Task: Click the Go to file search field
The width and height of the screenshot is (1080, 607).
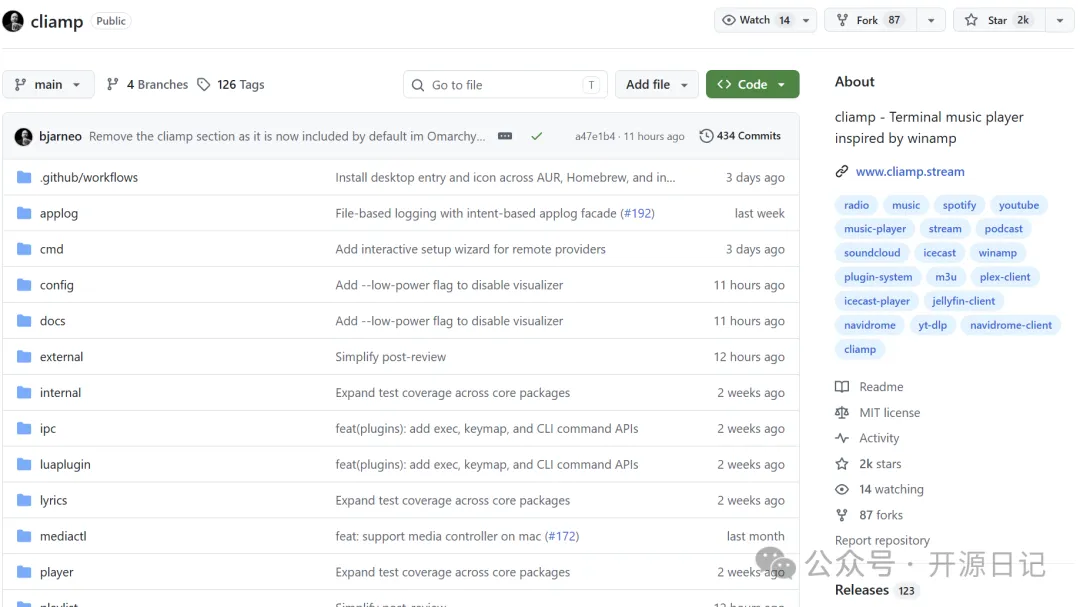Action: 505,84
